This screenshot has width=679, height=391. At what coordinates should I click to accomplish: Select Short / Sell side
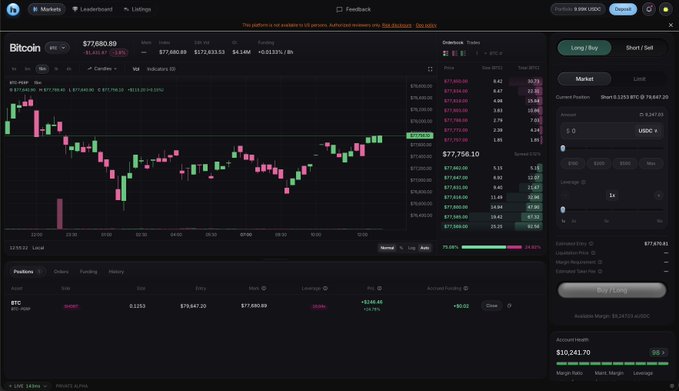coord(639,48)
